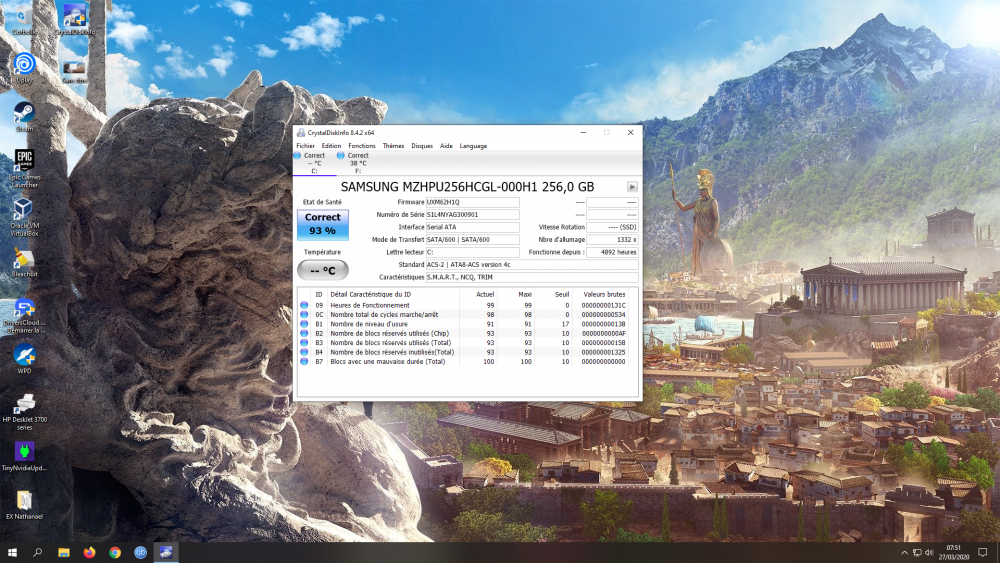1000x563 pixels.
Task: Open the Disques menu
Action: [422, 146]
